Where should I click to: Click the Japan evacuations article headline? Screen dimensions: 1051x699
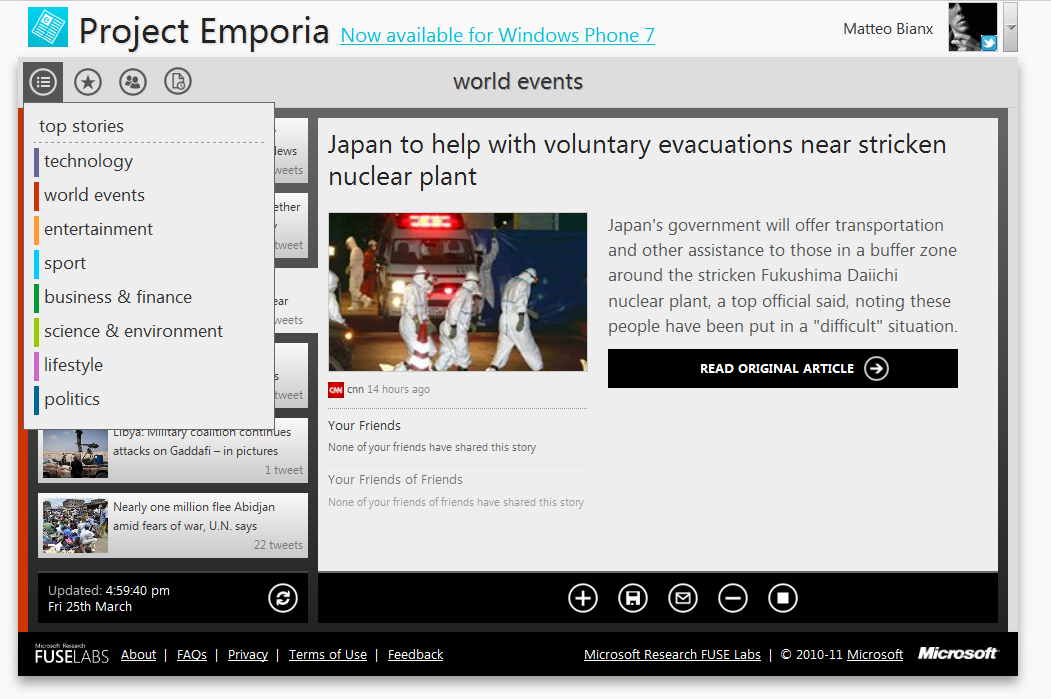click(x=637, y=160)
